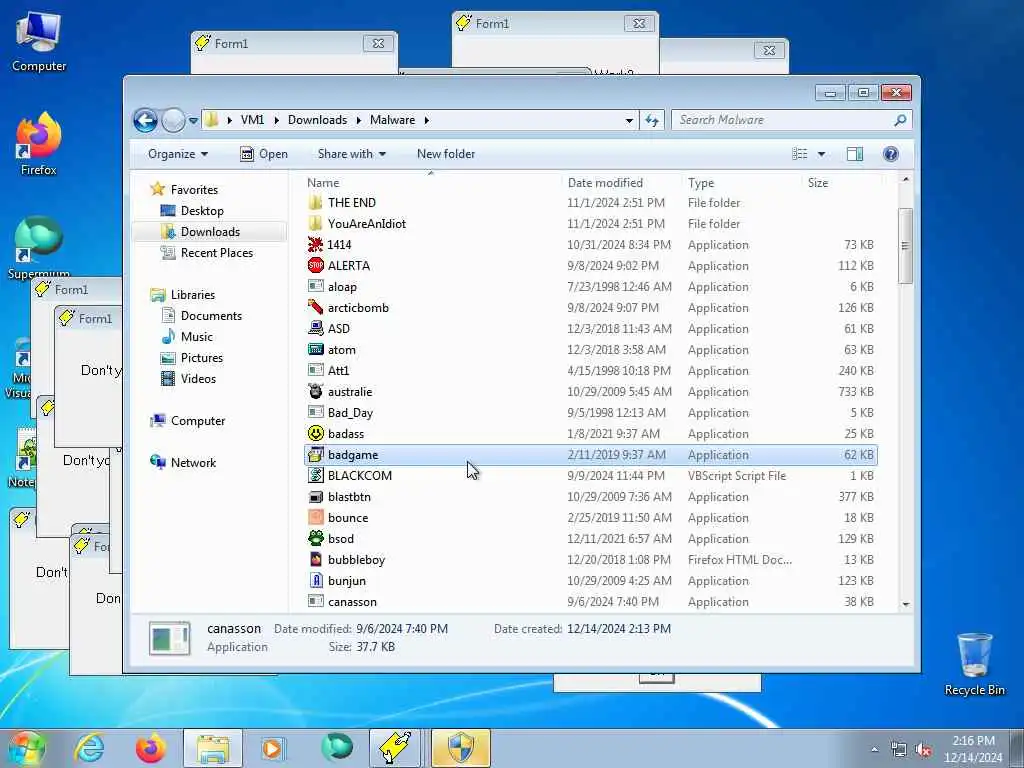
Task: Sort by Date modified column header
Action: [x=605, y=184]
